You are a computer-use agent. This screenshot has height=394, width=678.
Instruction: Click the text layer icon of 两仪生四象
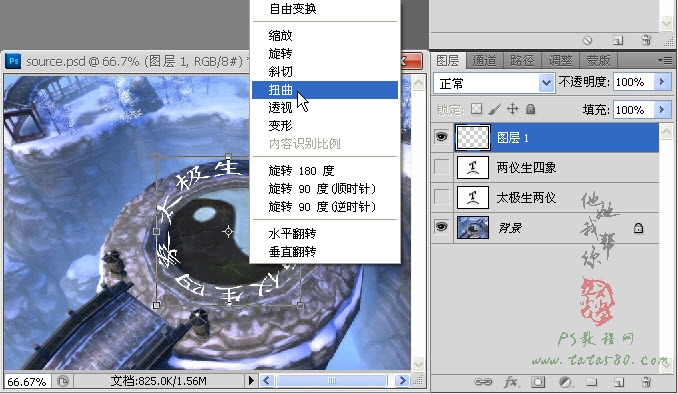point(473,168)
